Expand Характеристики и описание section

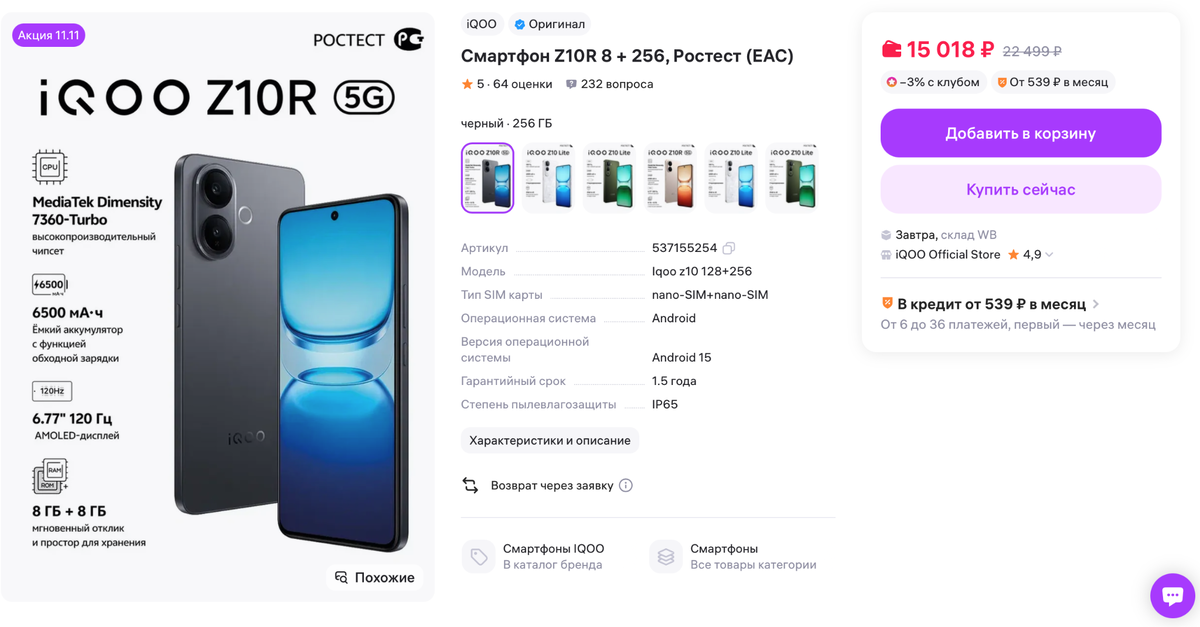550,441
